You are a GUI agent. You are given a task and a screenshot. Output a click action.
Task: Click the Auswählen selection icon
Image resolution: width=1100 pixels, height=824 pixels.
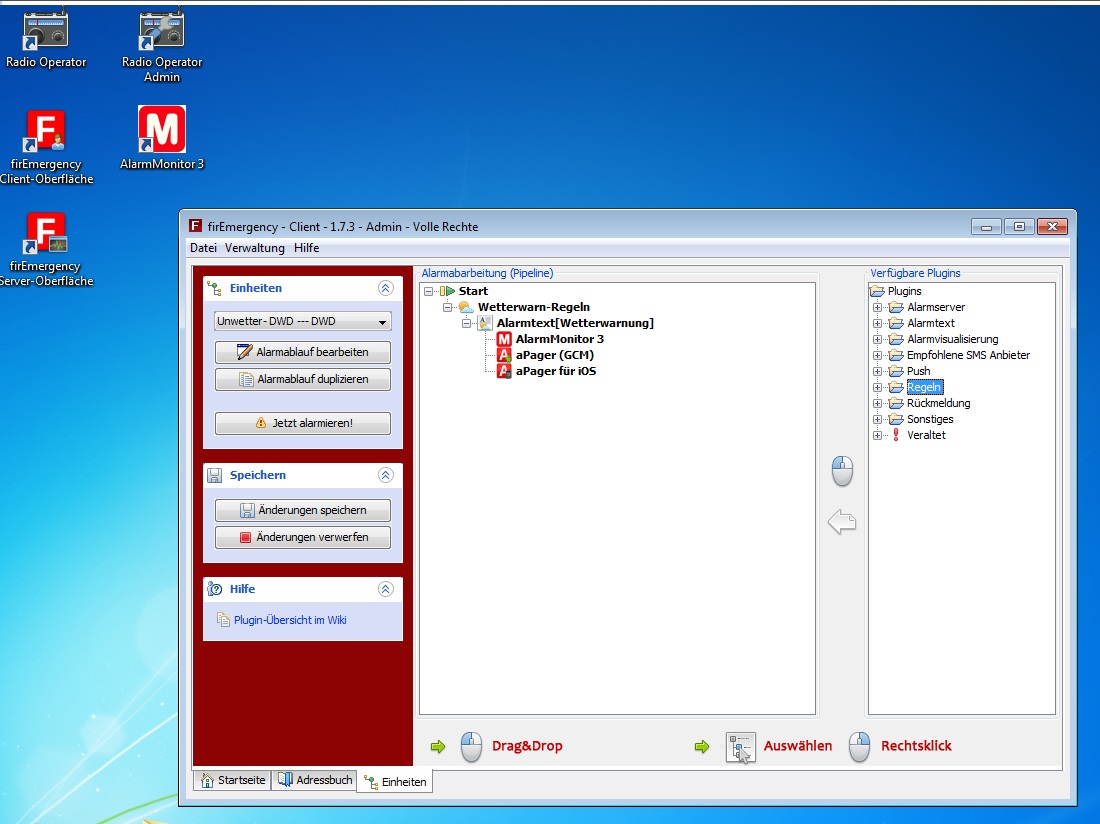pyautogui.click(x=740, y=746)
